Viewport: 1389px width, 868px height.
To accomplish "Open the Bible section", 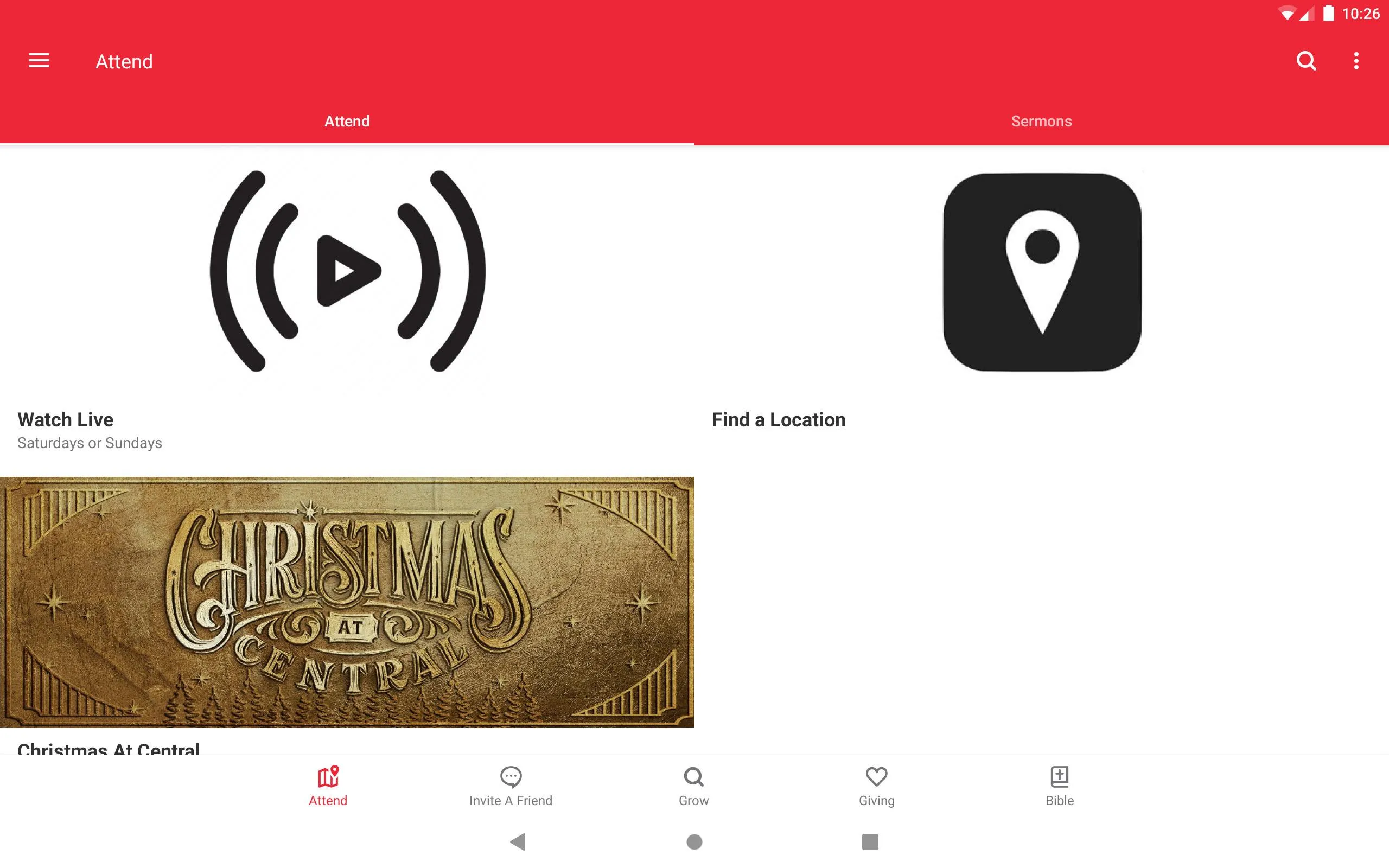I will pos(1059,785).
